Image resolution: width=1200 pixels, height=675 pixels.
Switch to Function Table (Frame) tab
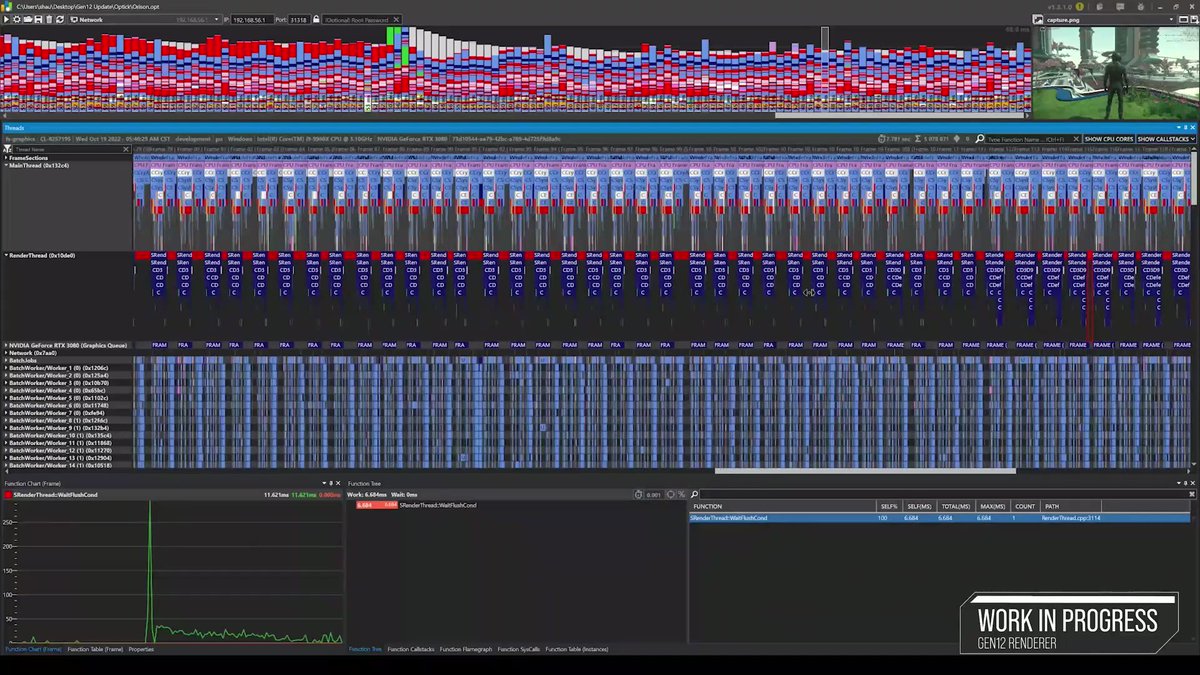[x=95, y=649]
